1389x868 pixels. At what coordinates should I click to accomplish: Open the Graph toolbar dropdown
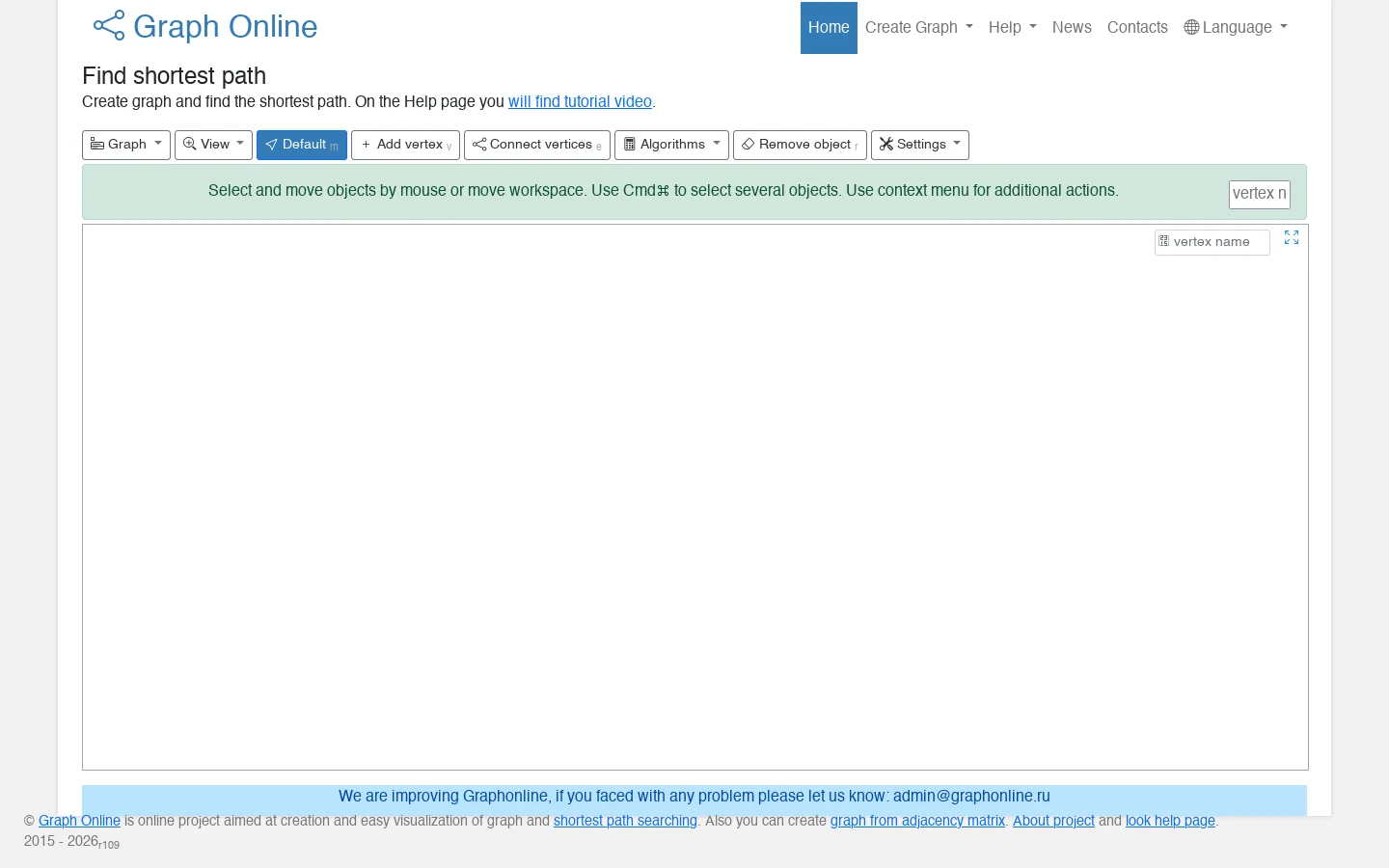coord(126,145)
